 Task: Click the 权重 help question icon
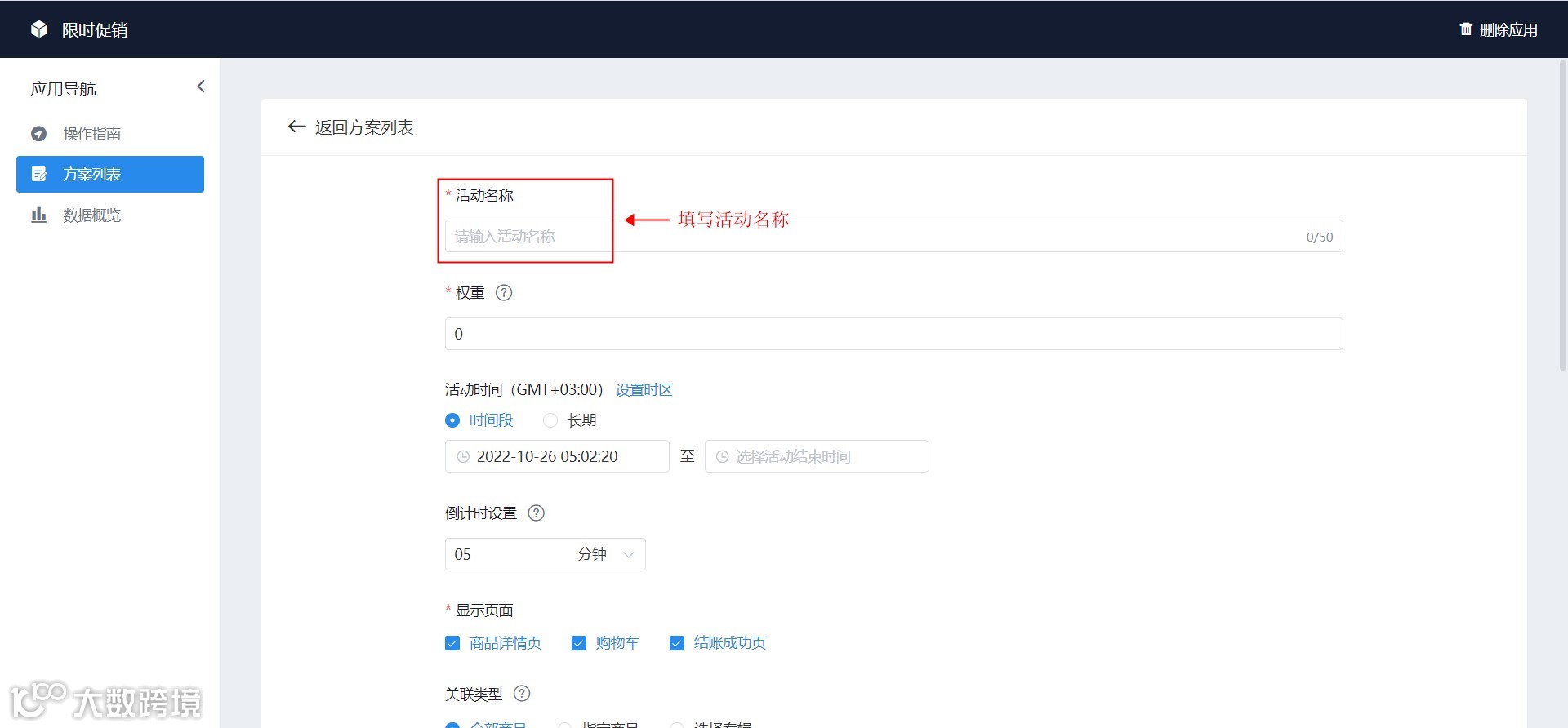pyautogui.click(x=504, y=292)
